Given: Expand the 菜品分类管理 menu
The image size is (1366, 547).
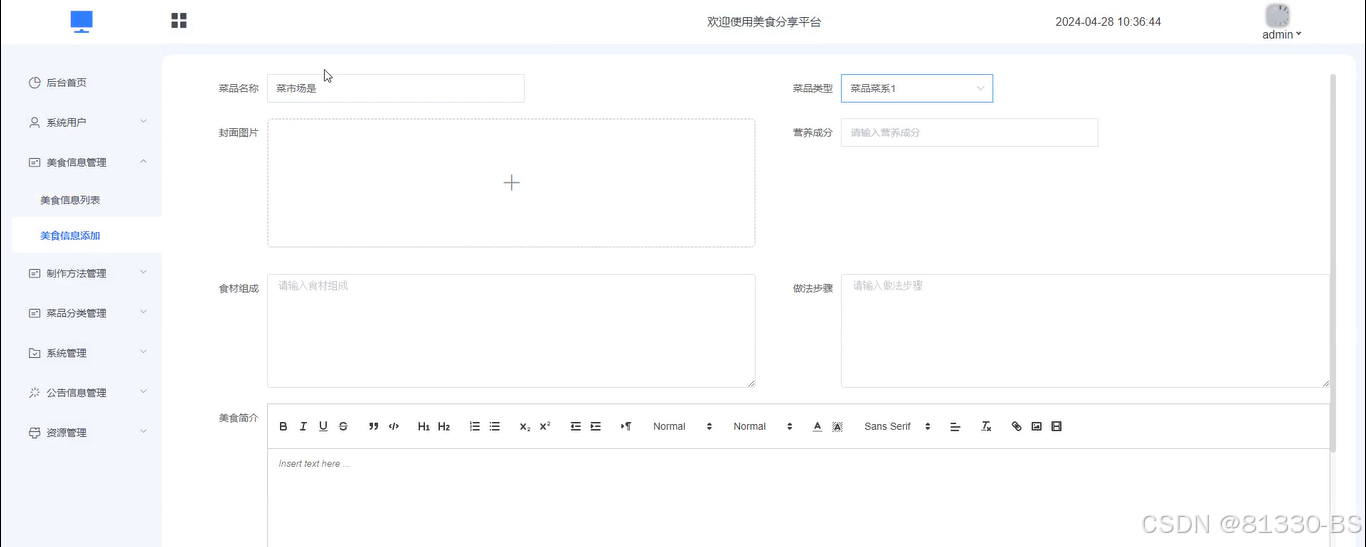Looking at the screenshot, I should (x=88, y=313).
